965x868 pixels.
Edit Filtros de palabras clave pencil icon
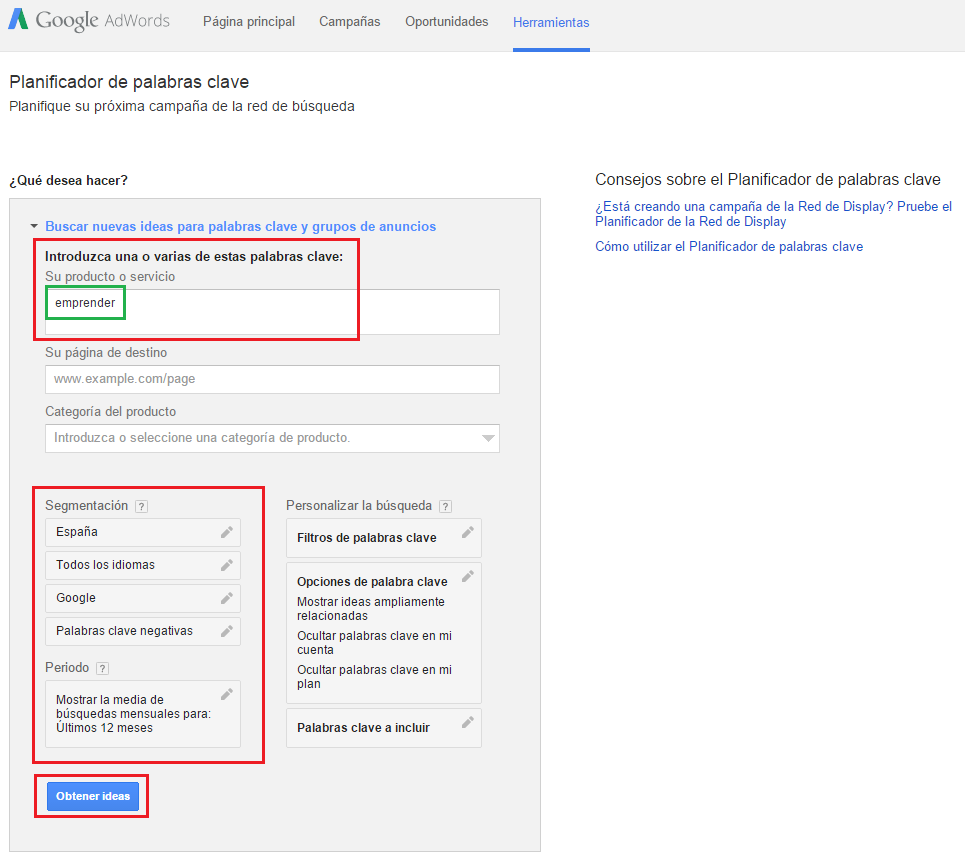[x=468, y=532]
